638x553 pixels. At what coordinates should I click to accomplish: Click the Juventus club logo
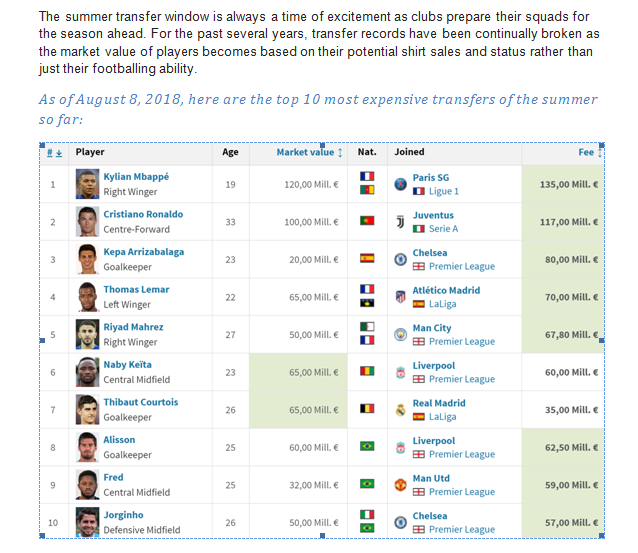(401, 221)
